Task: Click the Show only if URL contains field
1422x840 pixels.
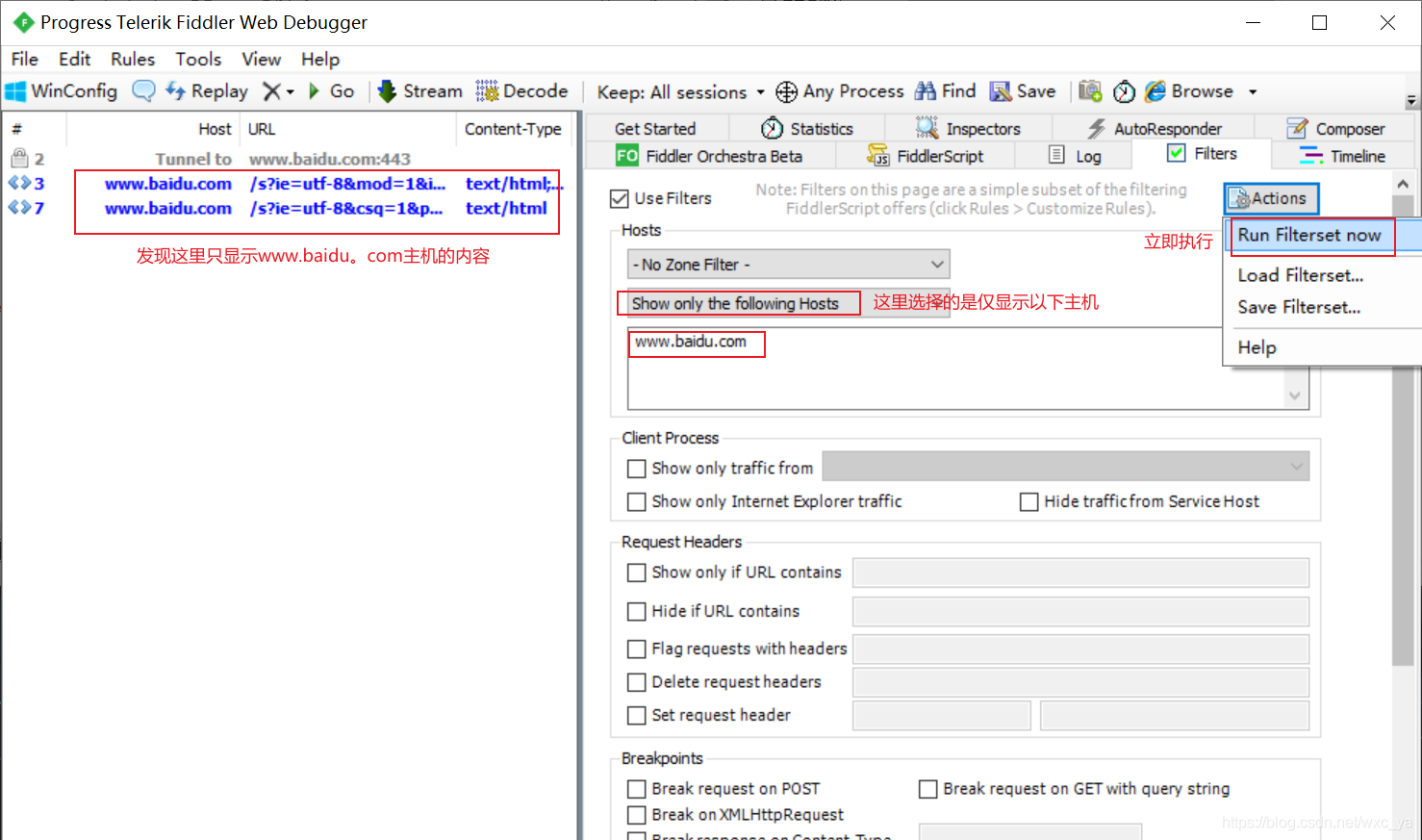Action: tap(1080, 573)
